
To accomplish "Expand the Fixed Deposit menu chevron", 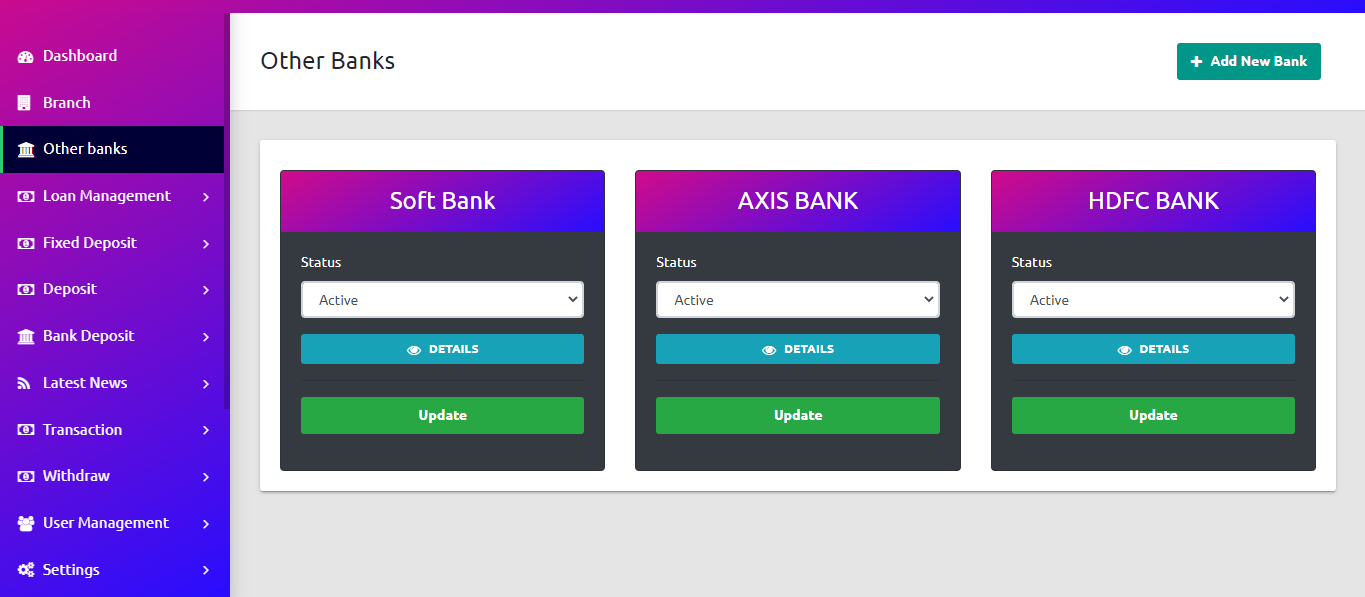I will (x=206, y=244).
